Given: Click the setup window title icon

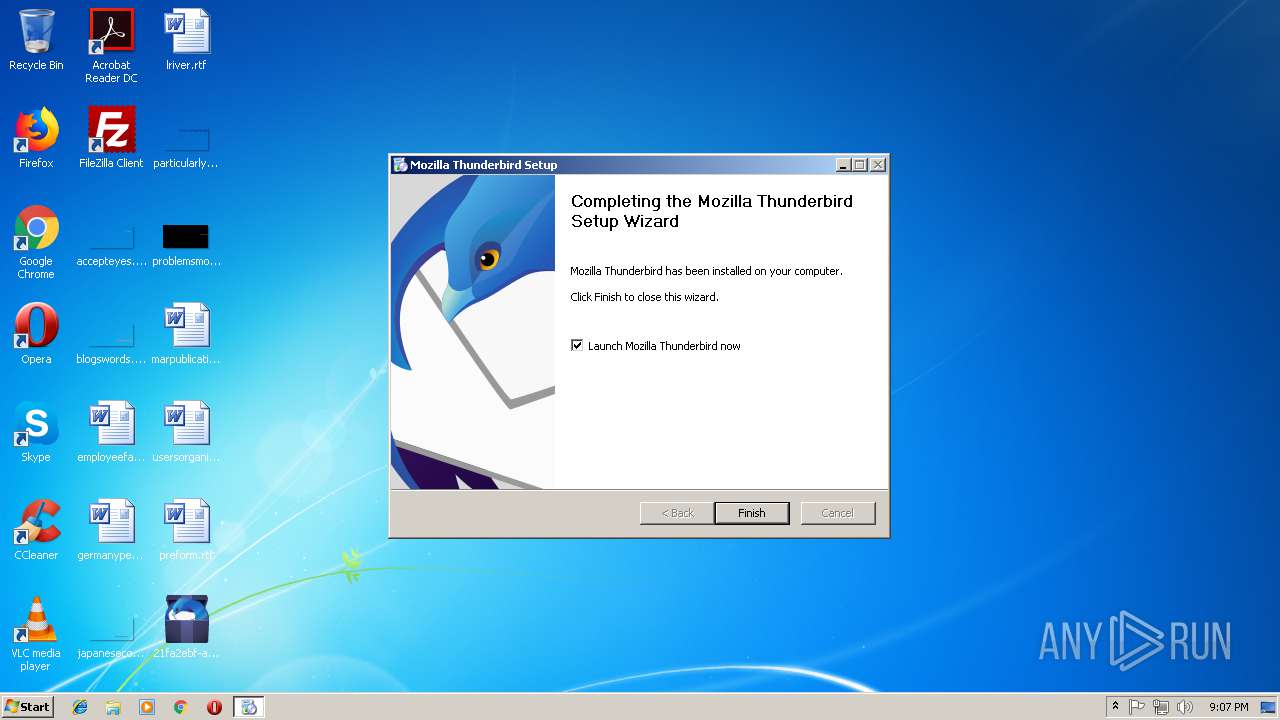Looking at the screenshot, I should 400,165.
